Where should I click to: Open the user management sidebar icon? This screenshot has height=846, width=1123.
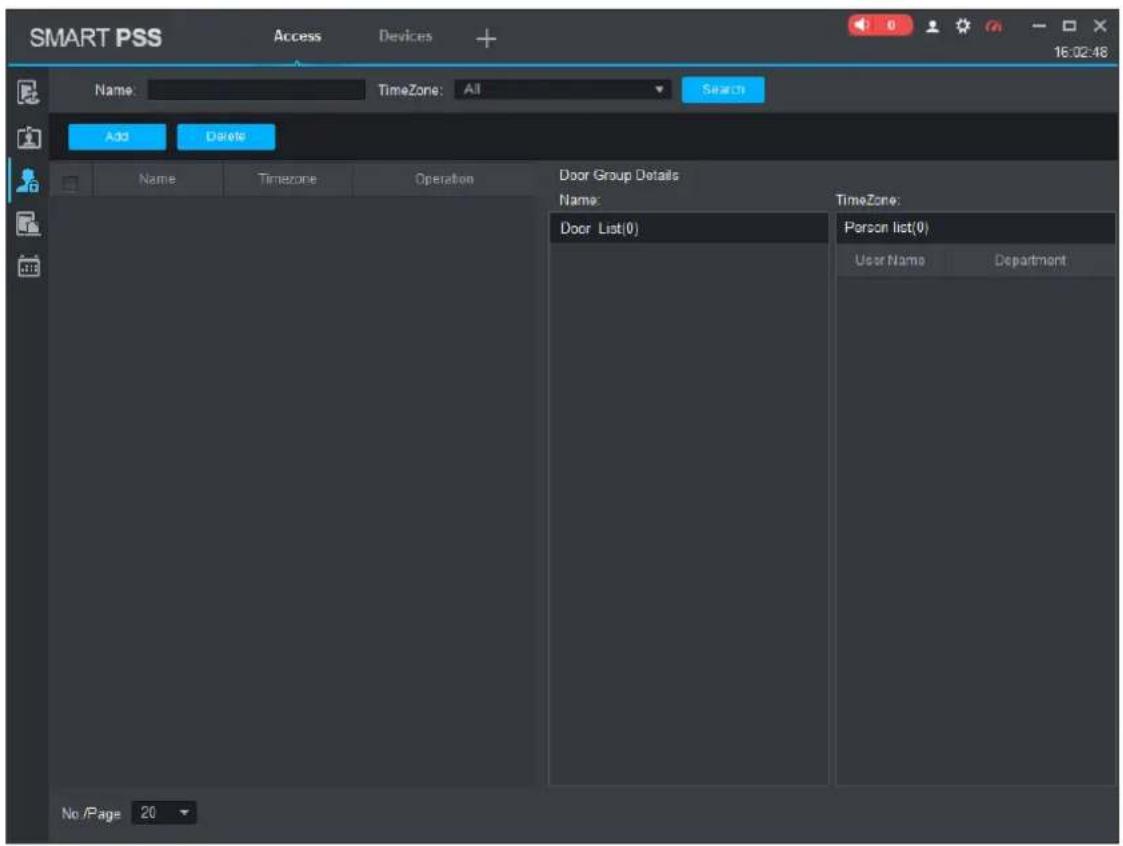(x=28, y=137)
